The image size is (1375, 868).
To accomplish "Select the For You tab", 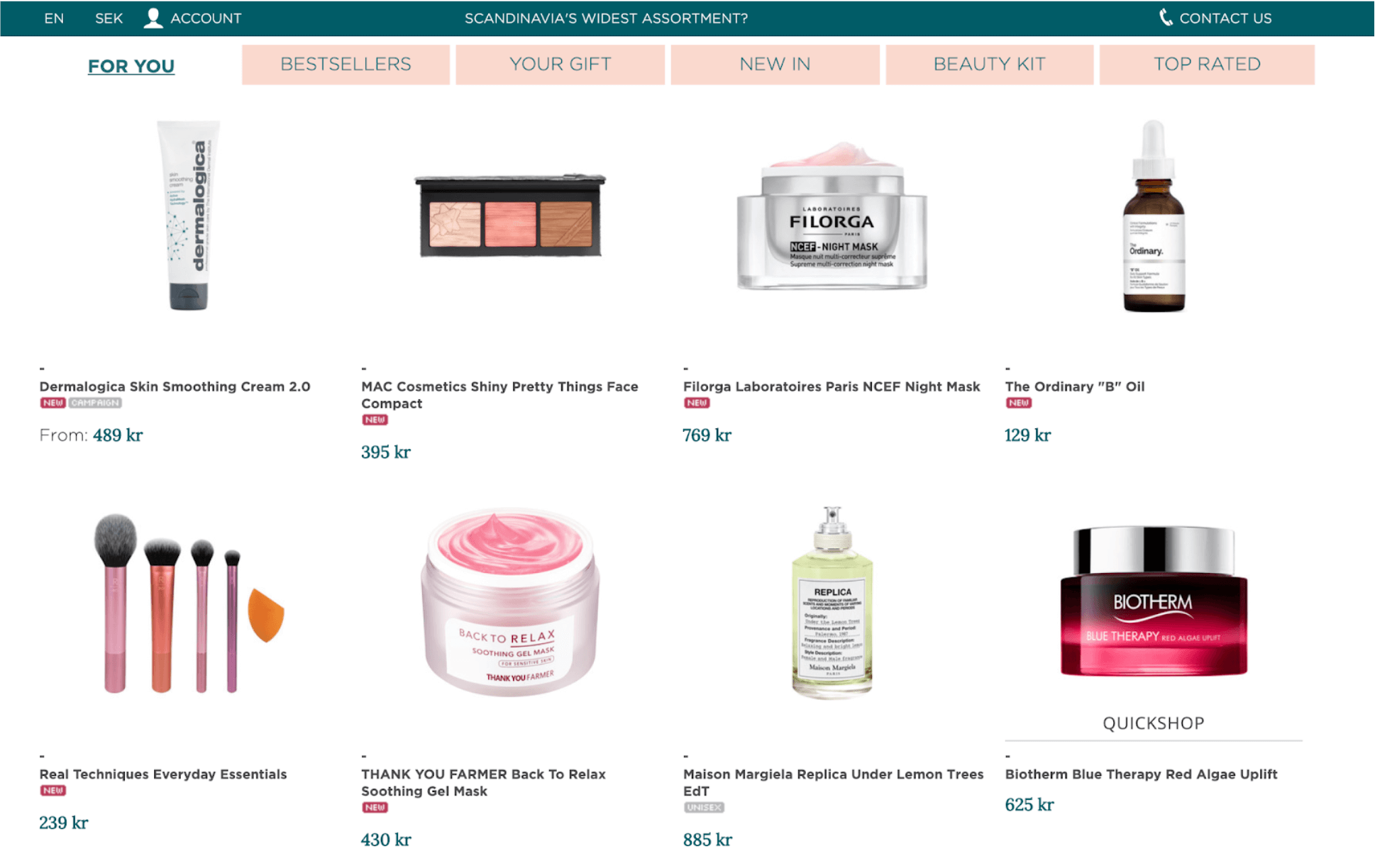I will tap(131, 66).
